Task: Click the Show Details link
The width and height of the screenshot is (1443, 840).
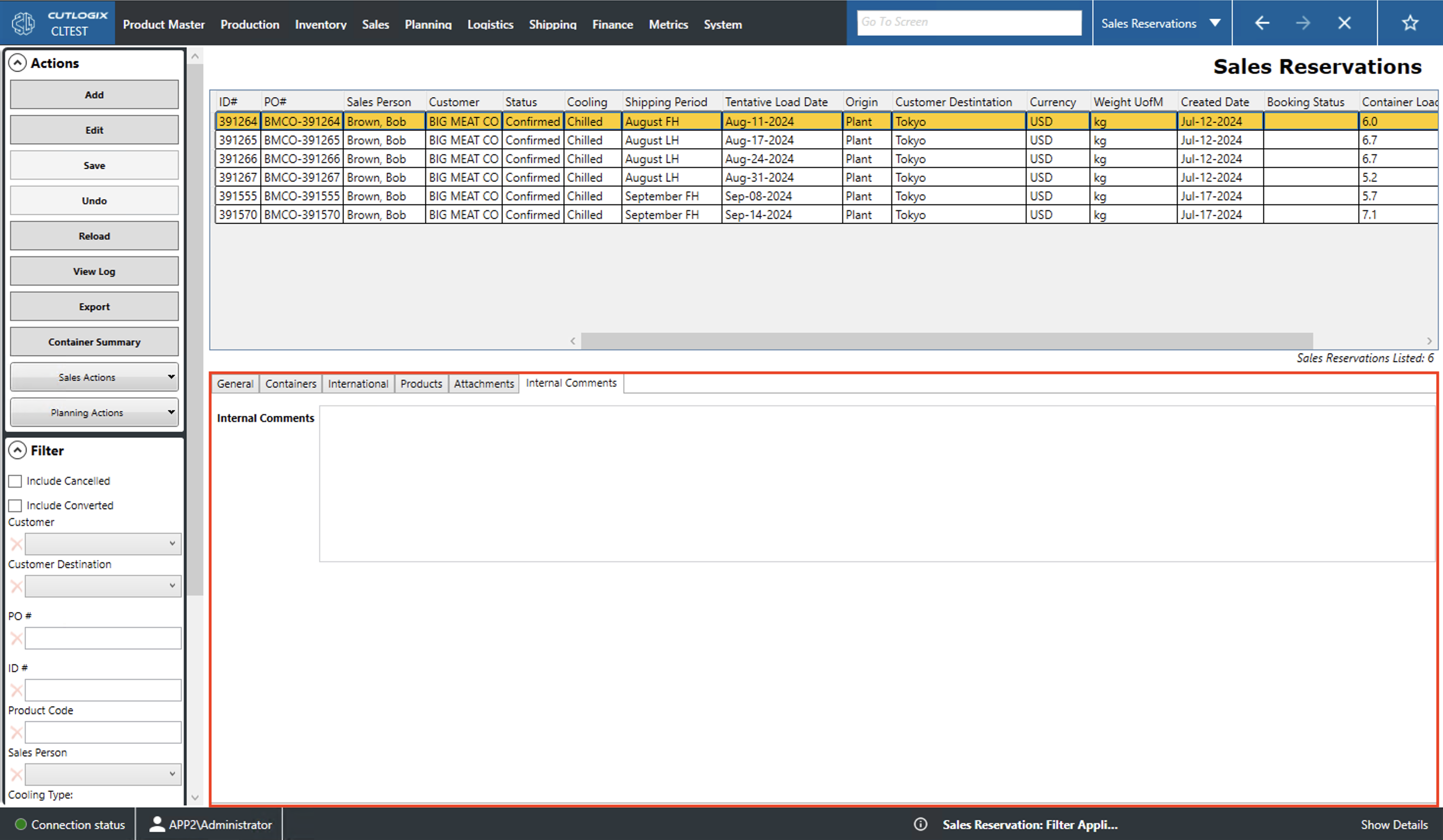Action: tap(1394, 824)
